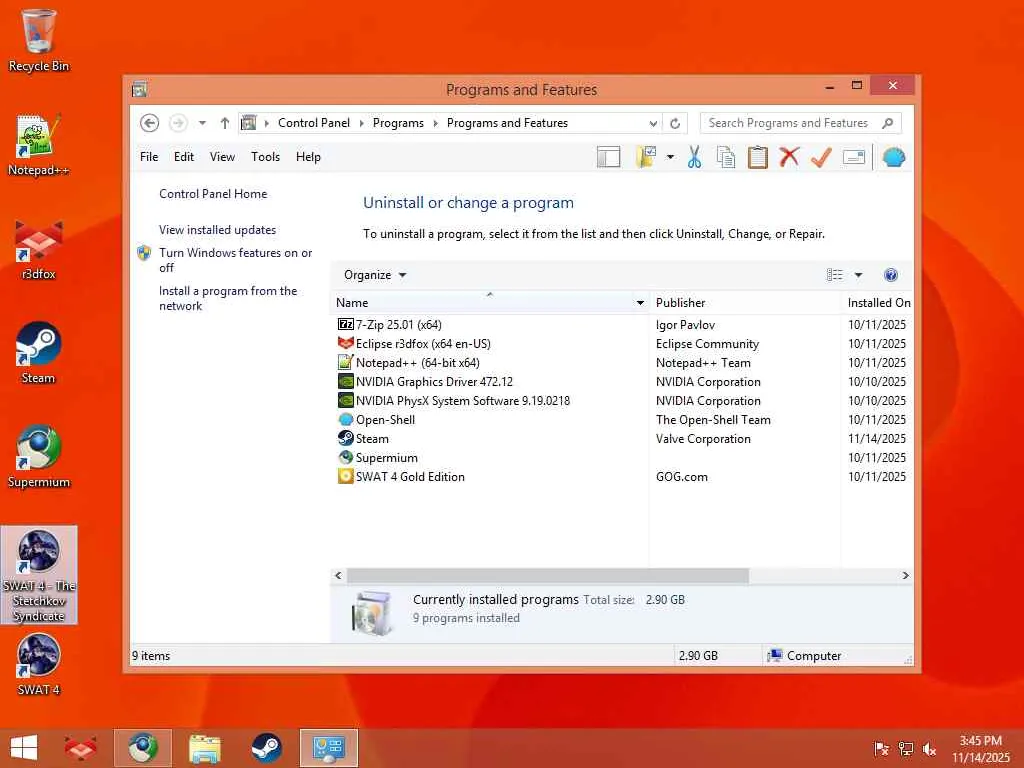1024x768 pixels.
Task: Click the SWAT 4 Gold Edition row icon
Action: (345, 477)
